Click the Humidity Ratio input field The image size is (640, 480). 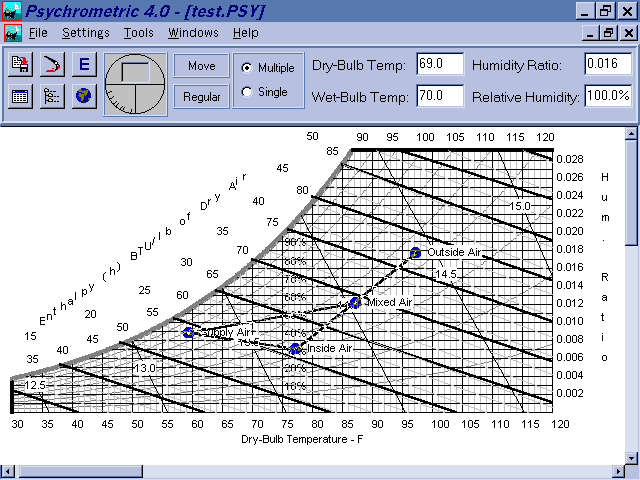(x=608, y=64)
